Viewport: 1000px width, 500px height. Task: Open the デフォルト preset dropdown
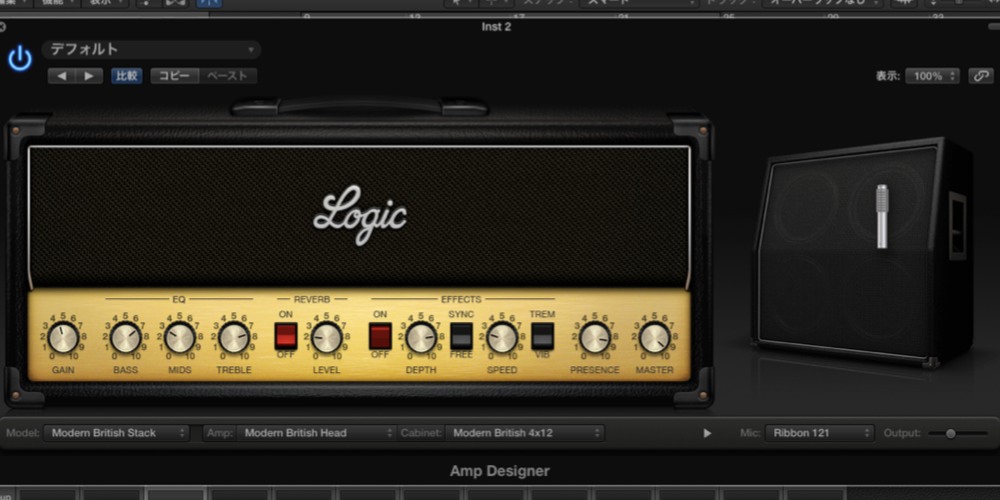coord(151,50)
